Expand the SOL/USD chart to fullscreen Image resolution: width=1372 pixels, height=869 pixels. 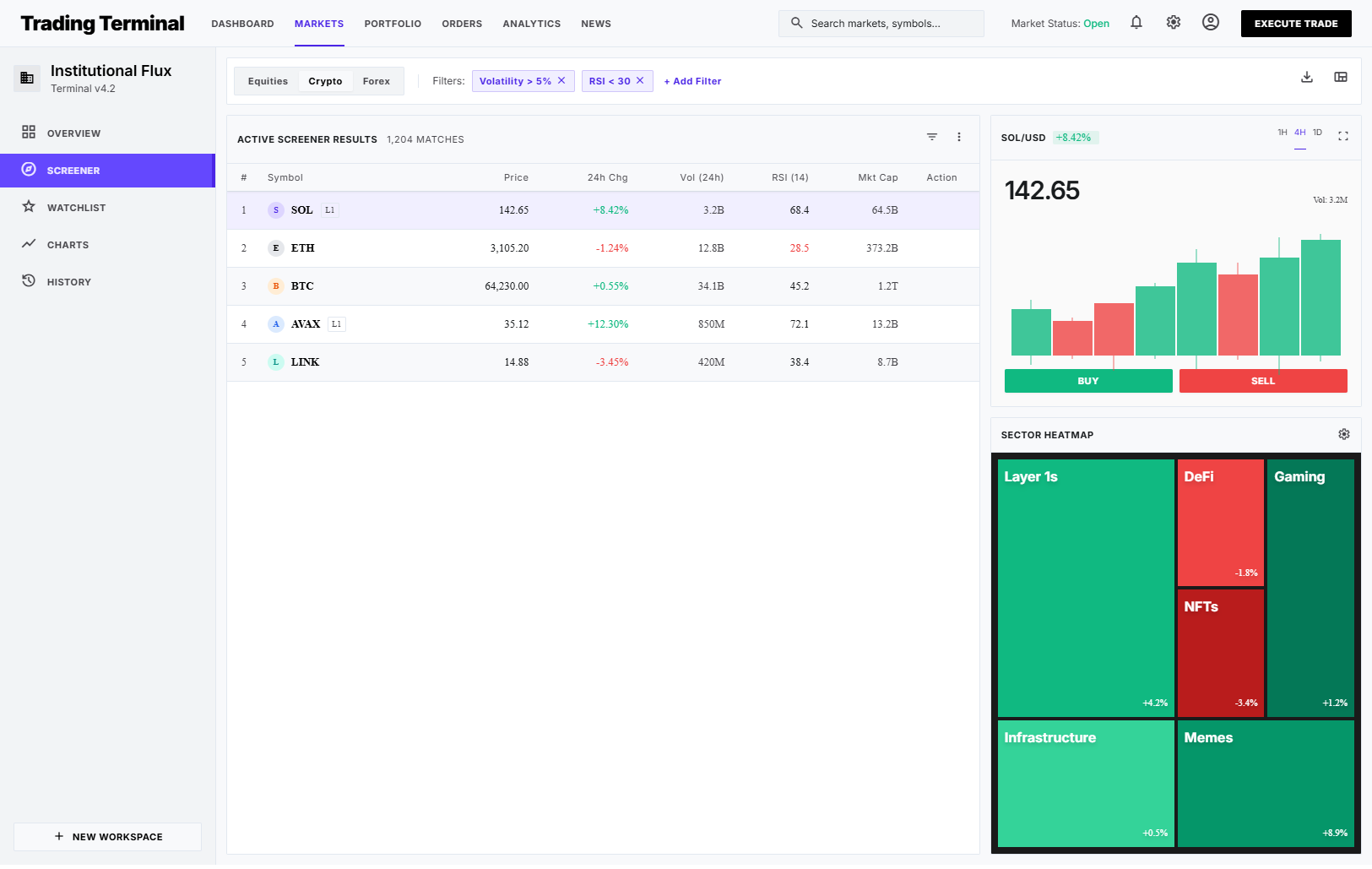click(x=1343, y=136)
